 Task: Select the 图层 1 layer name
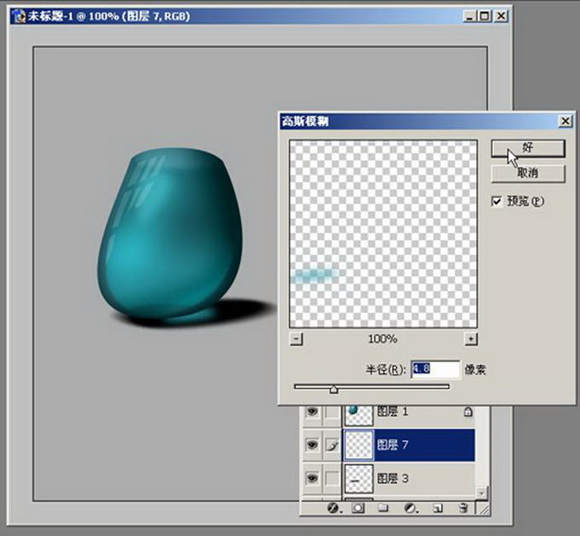click(x=392, y=411)
